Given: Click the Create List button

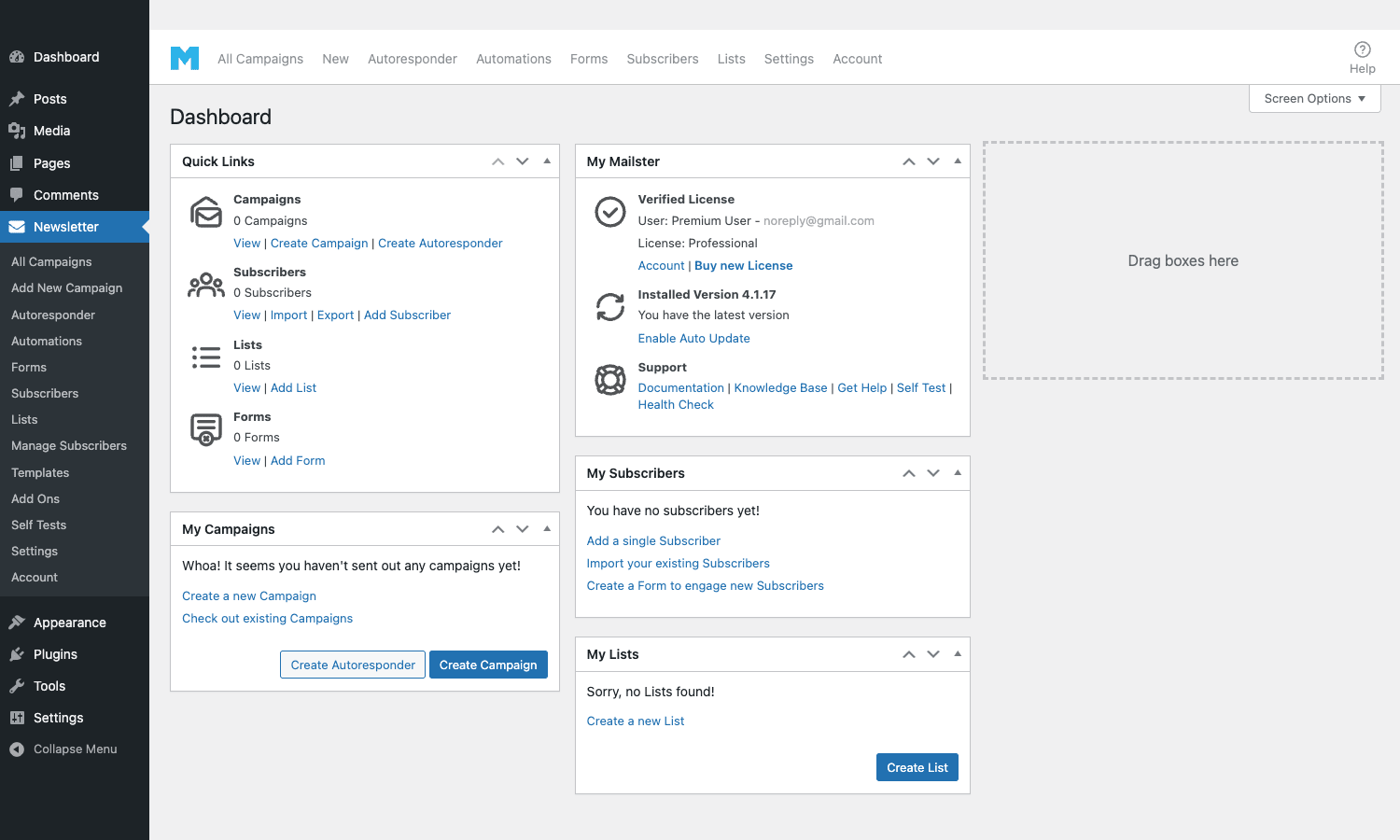Looking at the screenshot, I should coord(917,767).
